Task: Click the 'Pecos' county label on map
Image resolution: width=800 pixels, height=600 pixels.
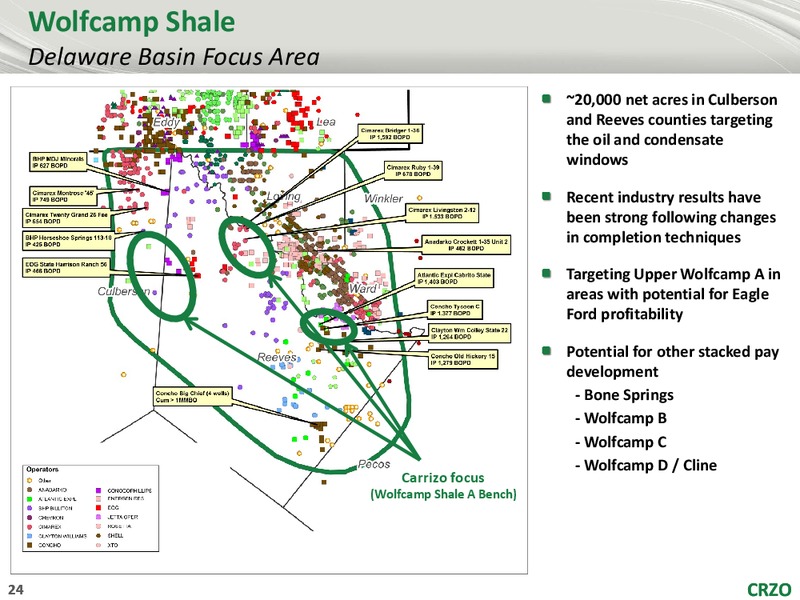Action: coord(373,464)
